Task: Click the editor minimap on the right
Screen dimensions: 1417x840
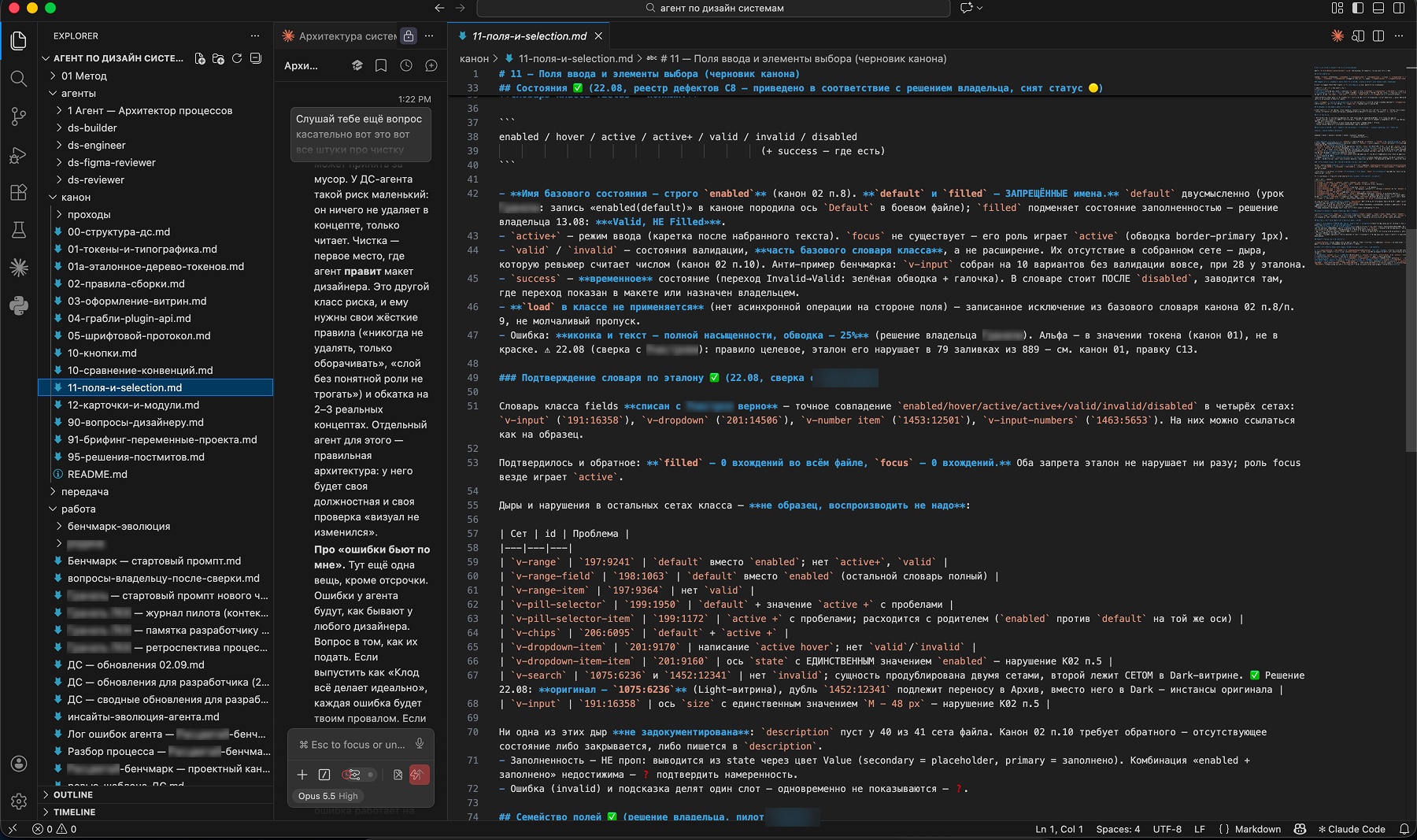Action: pos(1360,165)
